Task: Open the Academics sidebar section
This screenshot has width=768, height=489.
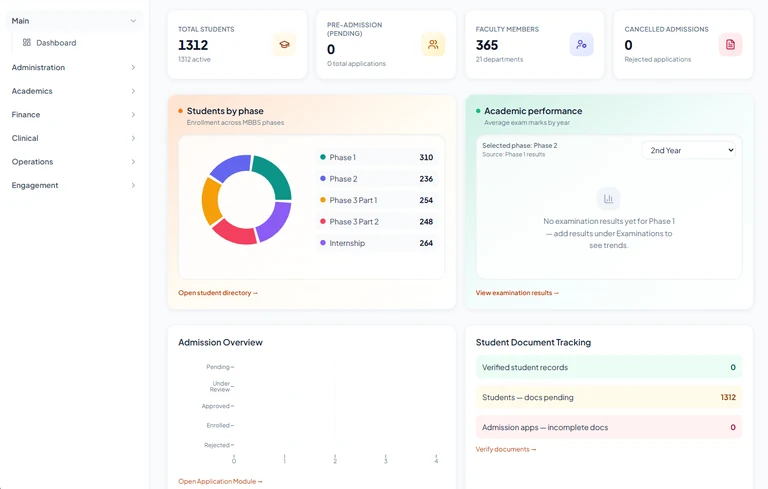Action: pos(74,91)
